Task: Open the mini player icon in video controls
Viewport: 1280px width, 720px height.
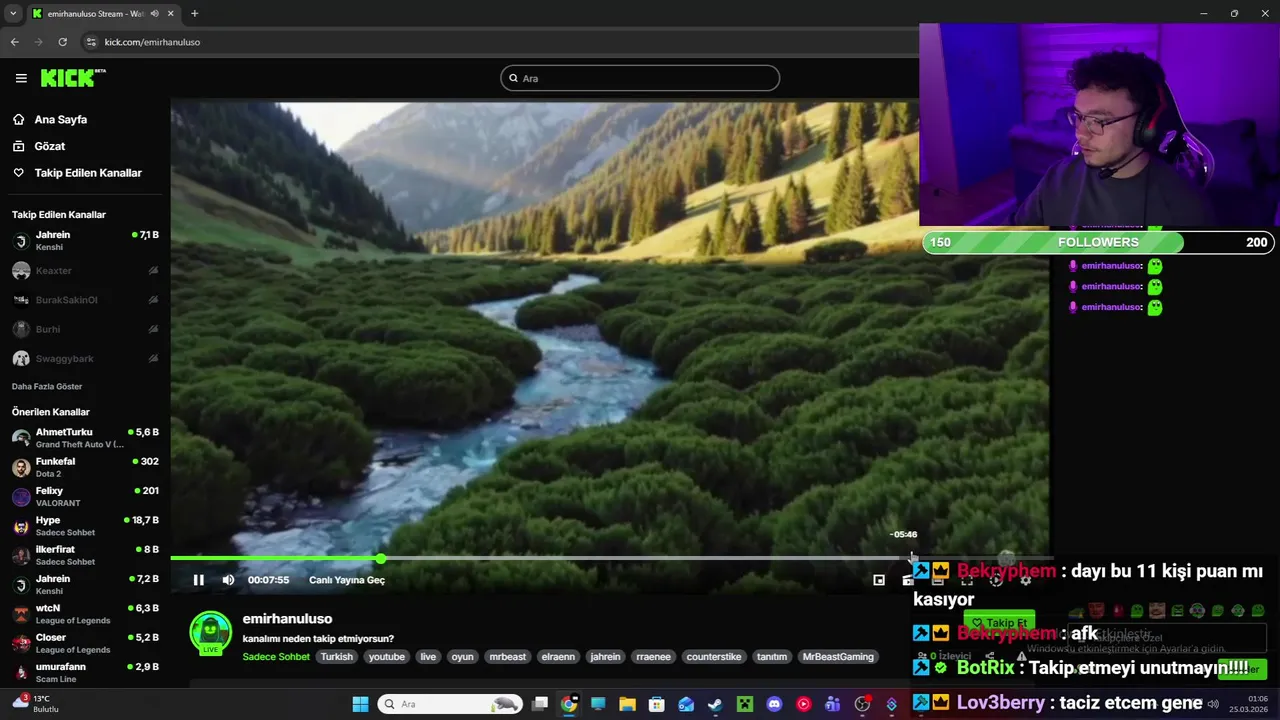Action: pos(878,580)
